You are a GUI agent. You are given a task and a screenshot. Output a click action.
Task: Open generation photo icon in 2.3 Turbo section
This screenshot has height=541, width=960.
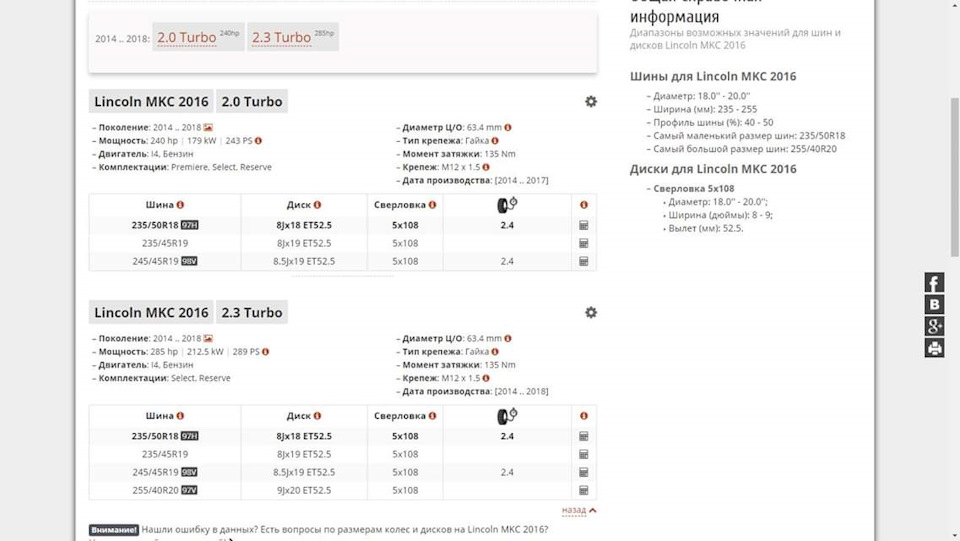pos(208,338)
